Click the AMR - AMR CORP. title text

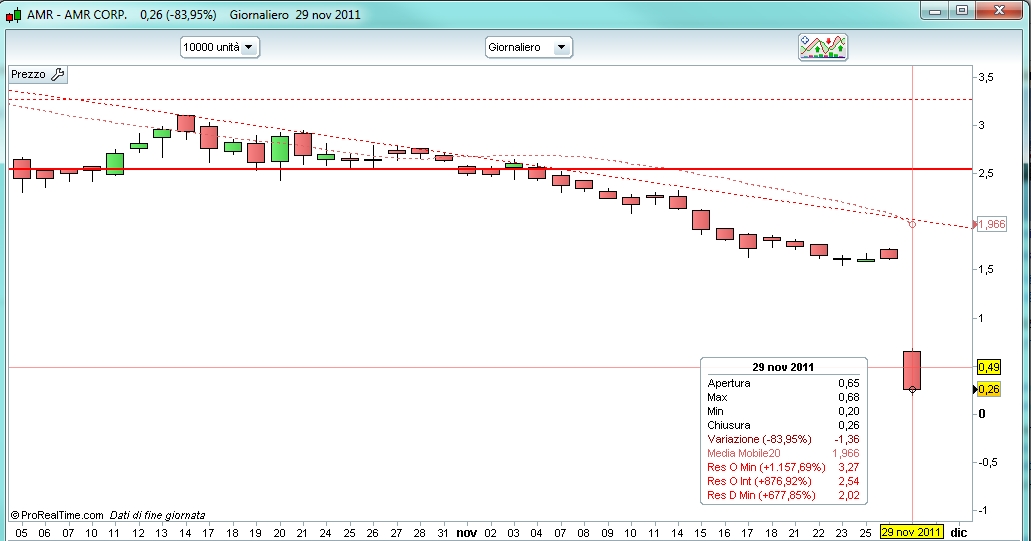point(77,14)
